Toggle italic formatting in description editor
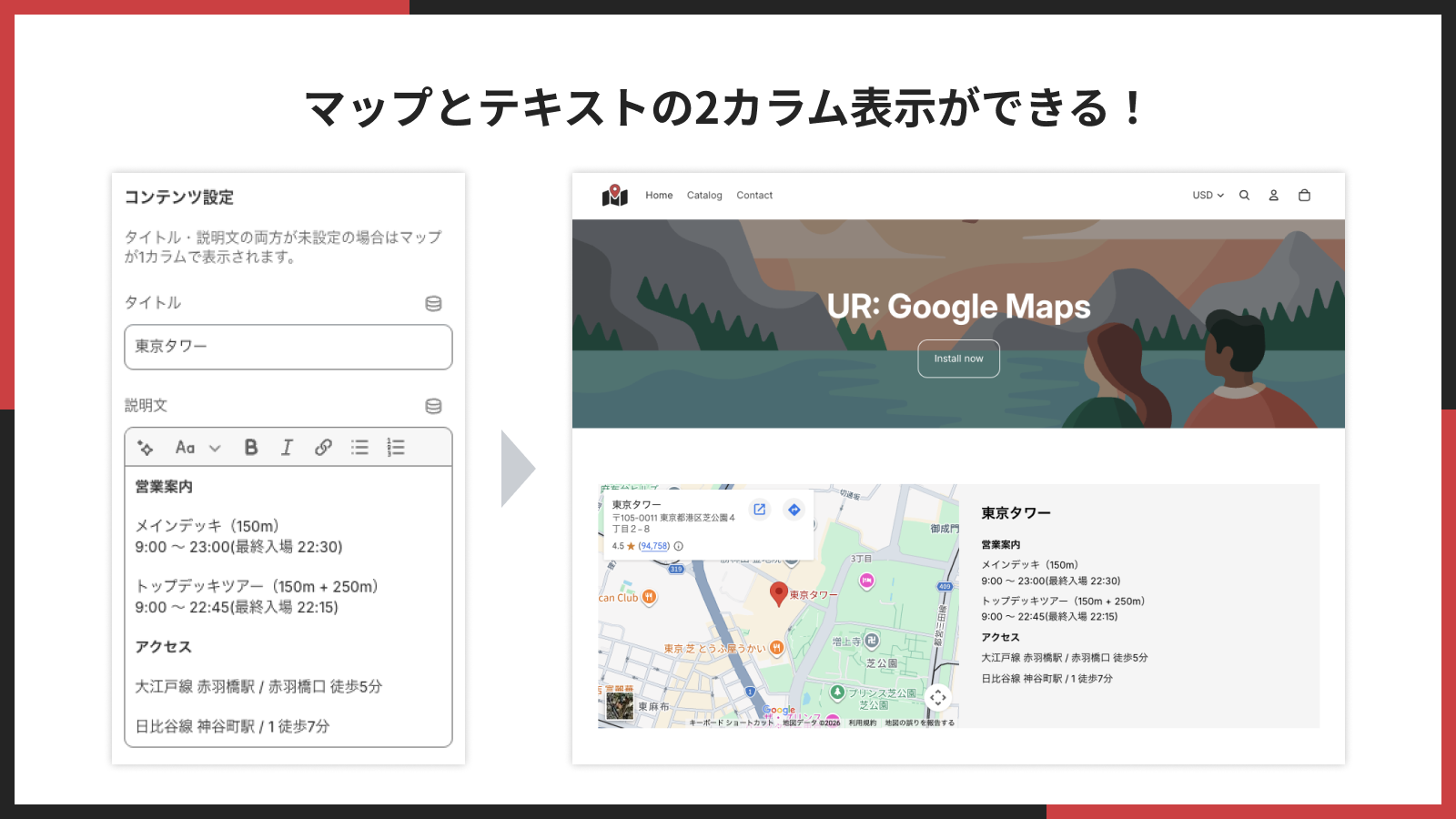 point(287,447)
